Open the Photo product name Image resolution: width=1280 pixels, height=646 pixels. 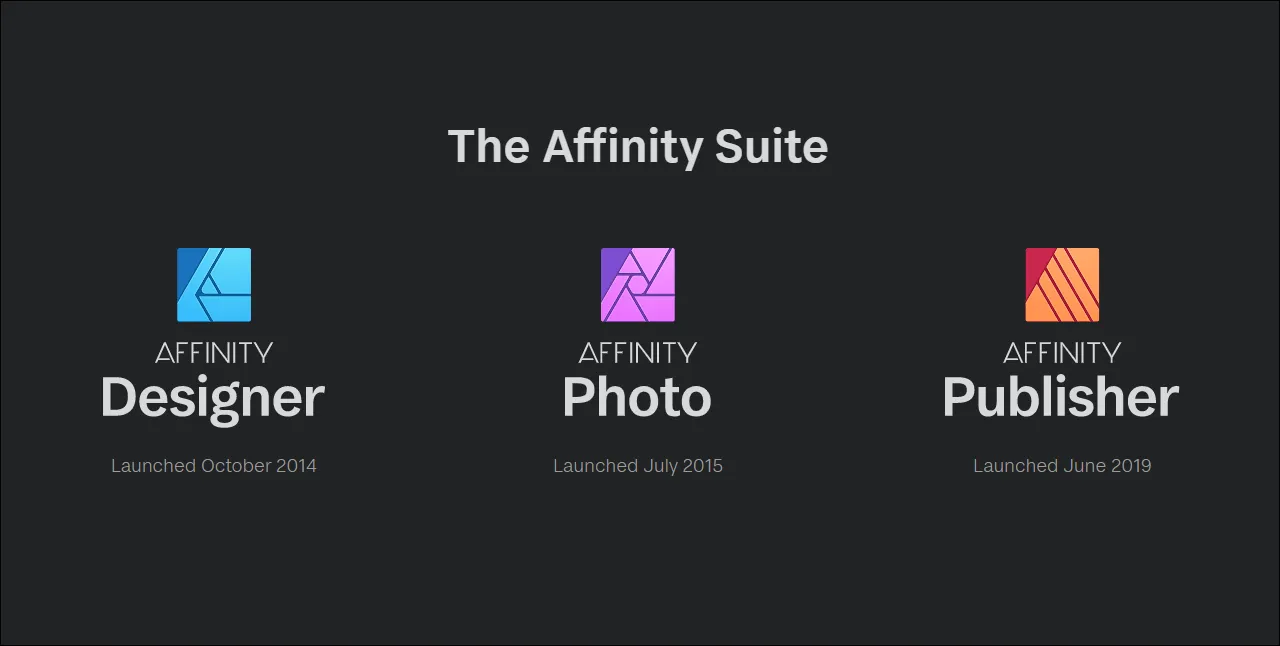point(637,397)
